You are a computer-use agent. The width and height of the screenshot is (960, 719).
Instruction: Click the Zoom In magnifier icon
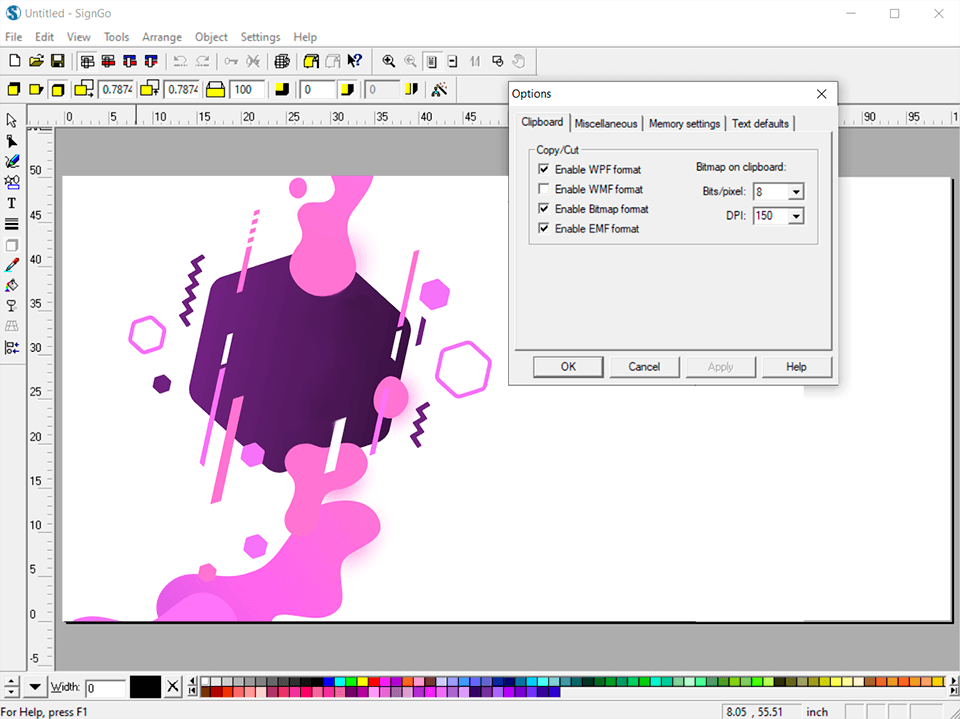coord(388,61)
